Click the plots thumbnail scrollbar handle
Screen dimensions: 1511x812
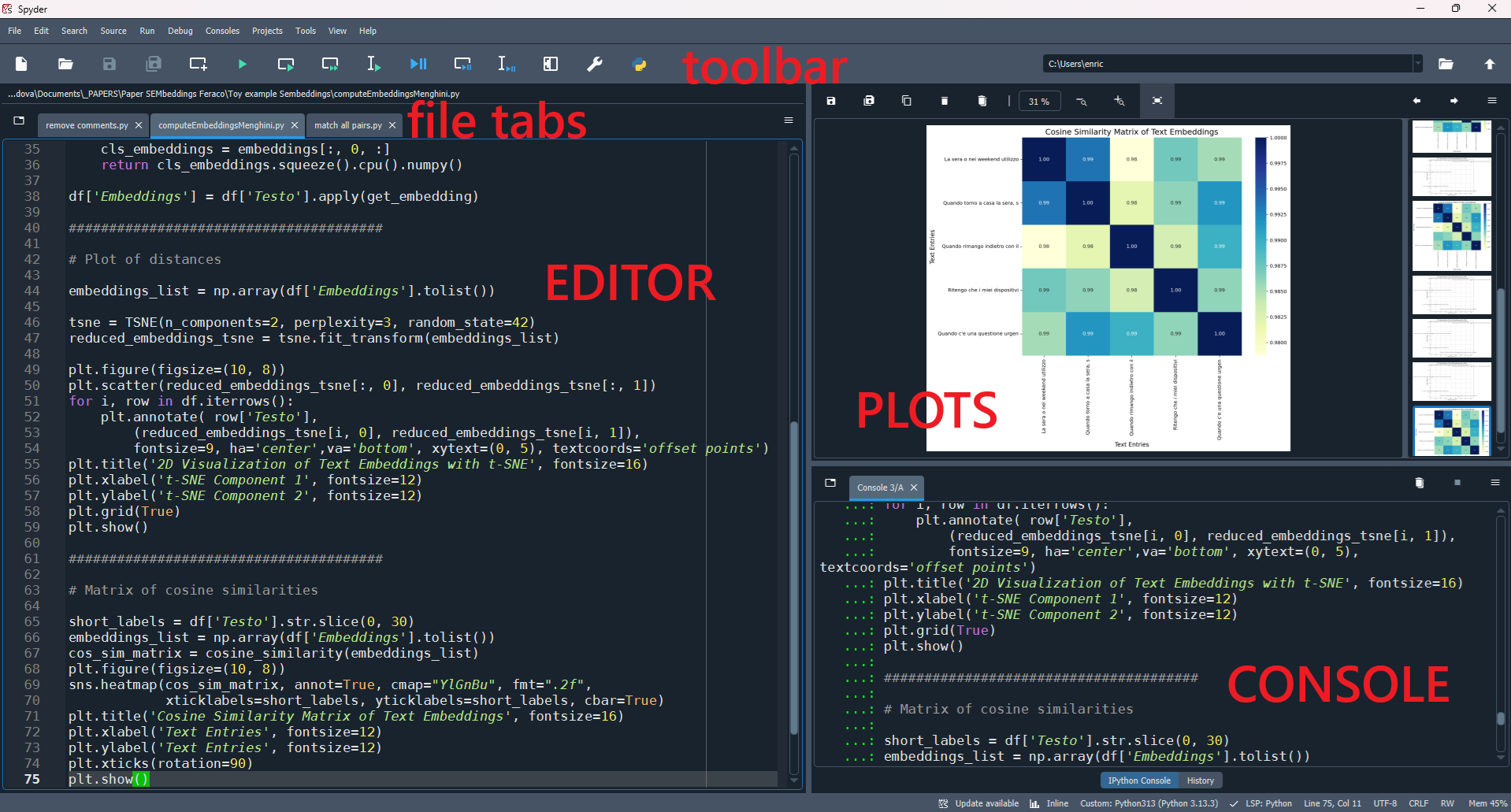point(1501,361)
